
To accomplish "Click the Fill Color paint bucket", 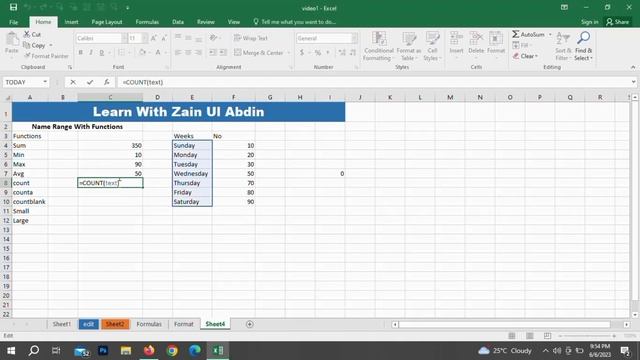I will point(142,52).
